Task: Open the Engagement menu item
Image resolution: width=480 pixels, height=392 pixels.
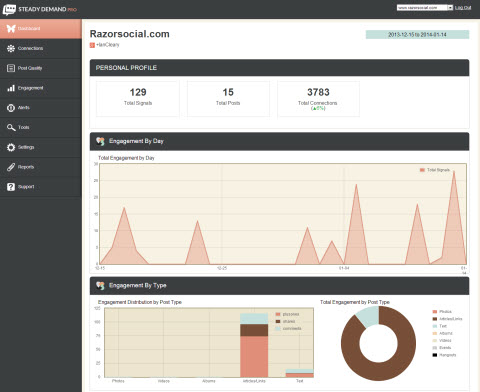Action: [41, 88]
